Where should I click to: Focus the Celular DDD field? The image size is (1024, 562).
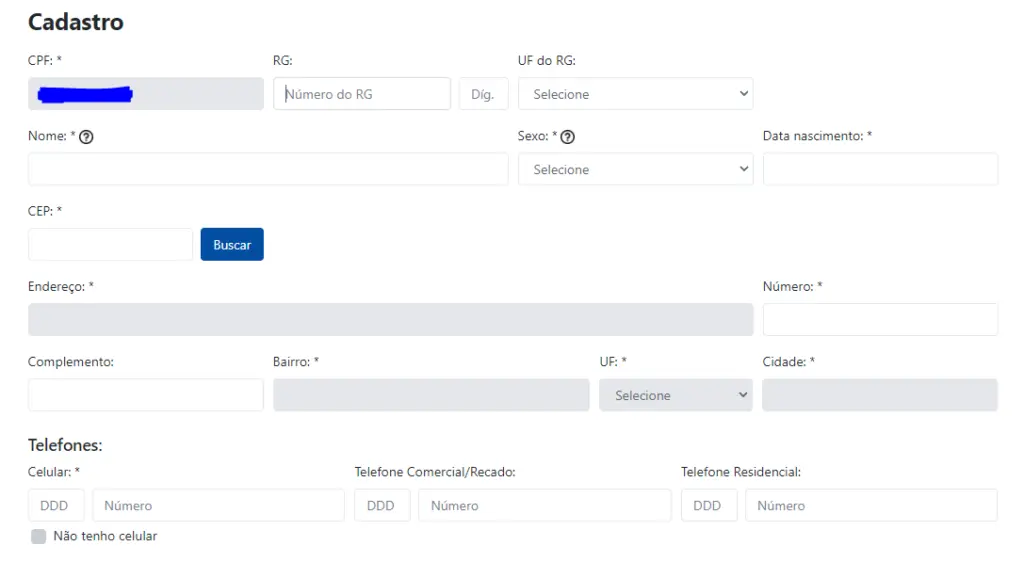tap(55, 505)
